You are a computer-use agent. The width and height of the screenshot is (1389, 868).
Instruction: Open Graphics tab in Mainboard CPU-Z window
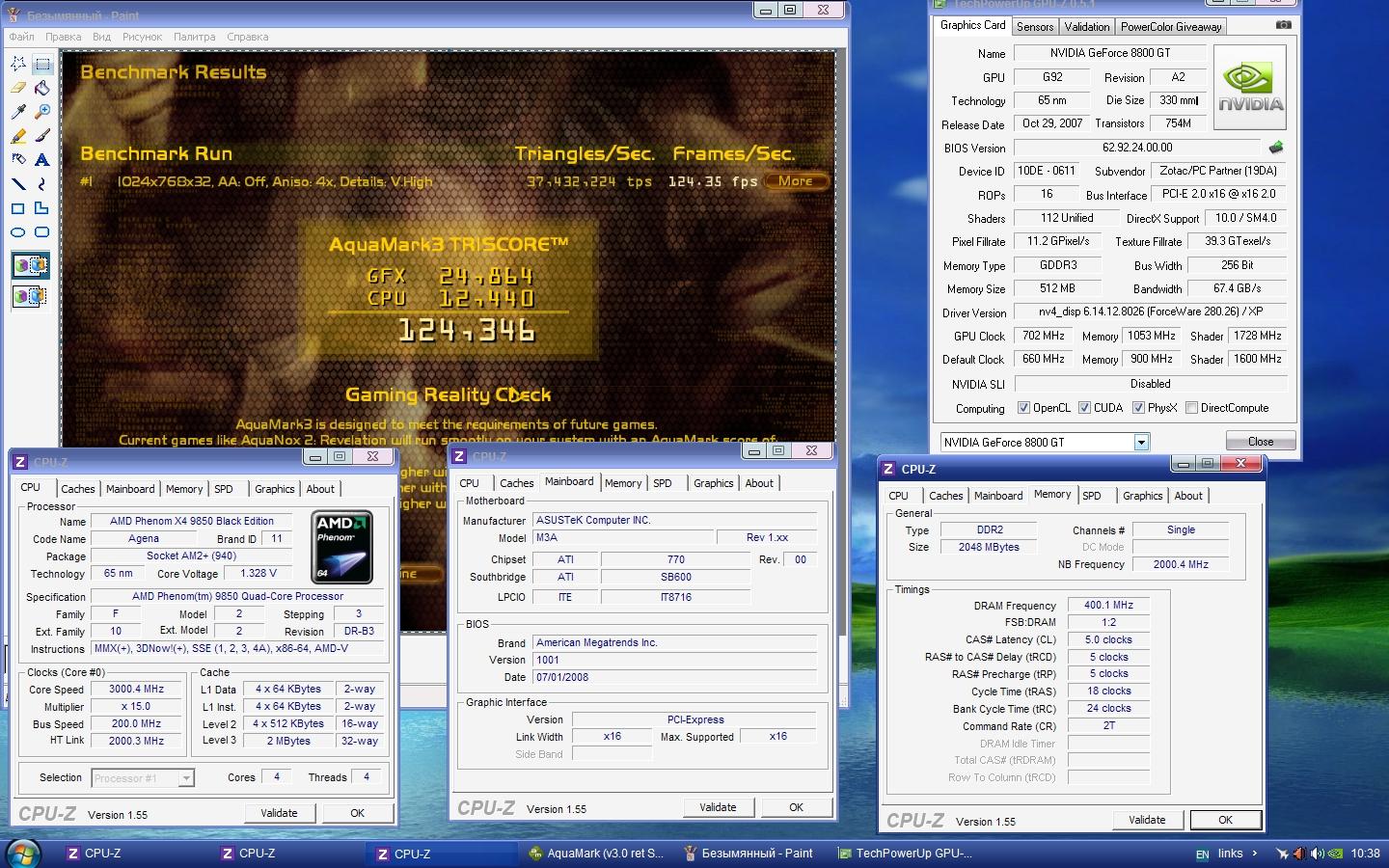click(714, 483)
